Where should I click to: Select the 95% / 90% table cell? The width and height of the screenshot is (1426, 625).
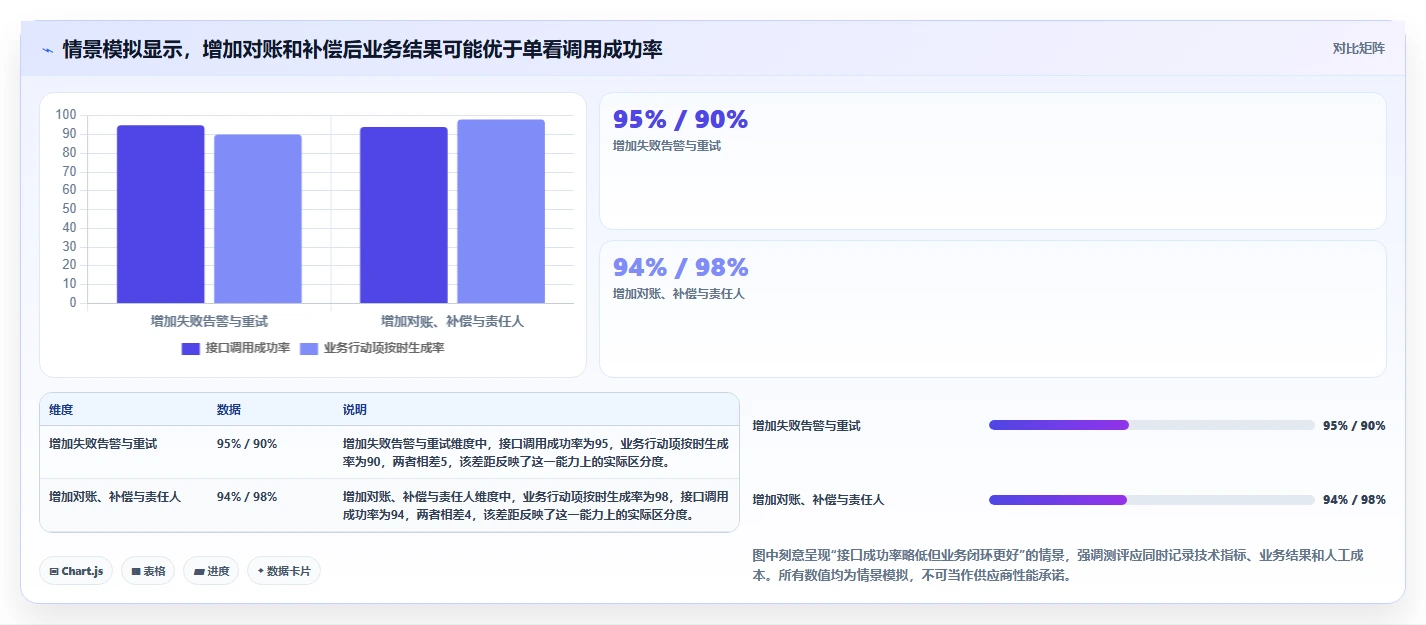247,444
